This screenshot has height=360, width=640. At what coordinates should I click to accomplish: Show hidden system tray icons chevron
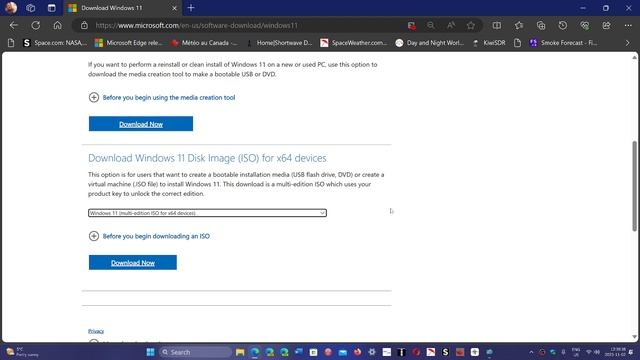(531, 352)
